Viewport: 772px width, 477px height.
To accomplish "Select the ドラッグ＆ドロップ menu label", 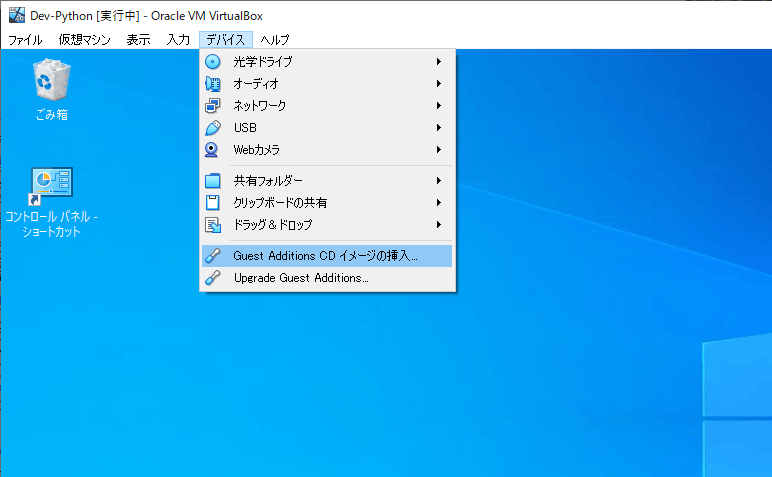I will point(273,224).
